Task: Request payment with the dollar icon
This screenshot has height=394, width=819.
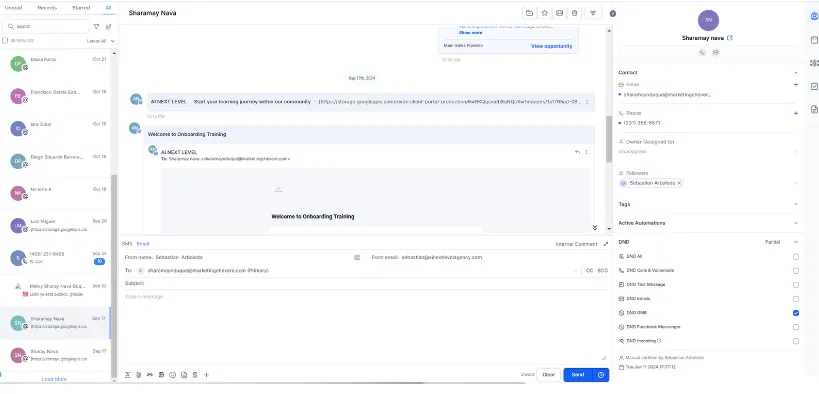Action: tap(195, 375)
